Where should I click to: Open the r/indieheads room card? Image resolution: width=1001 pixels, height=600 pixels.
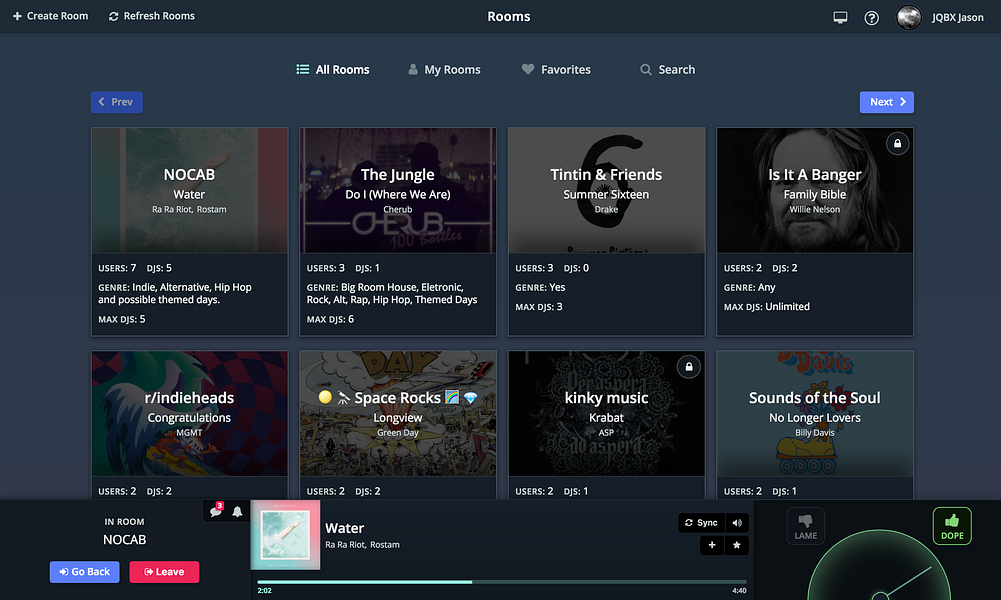point(190,424)
